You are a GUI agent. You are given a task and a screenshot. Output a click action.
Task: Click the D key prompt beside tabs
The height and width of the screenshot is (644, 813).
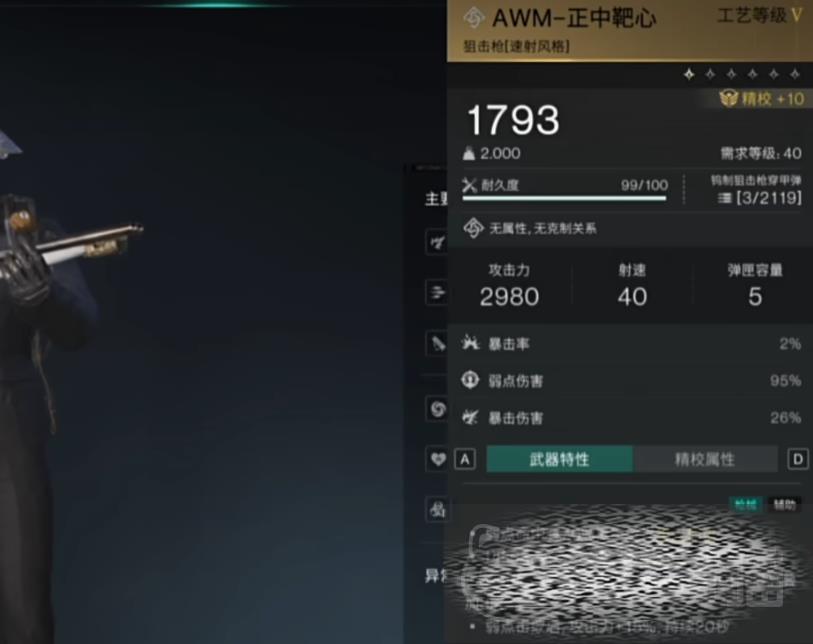tap(798, 459)
